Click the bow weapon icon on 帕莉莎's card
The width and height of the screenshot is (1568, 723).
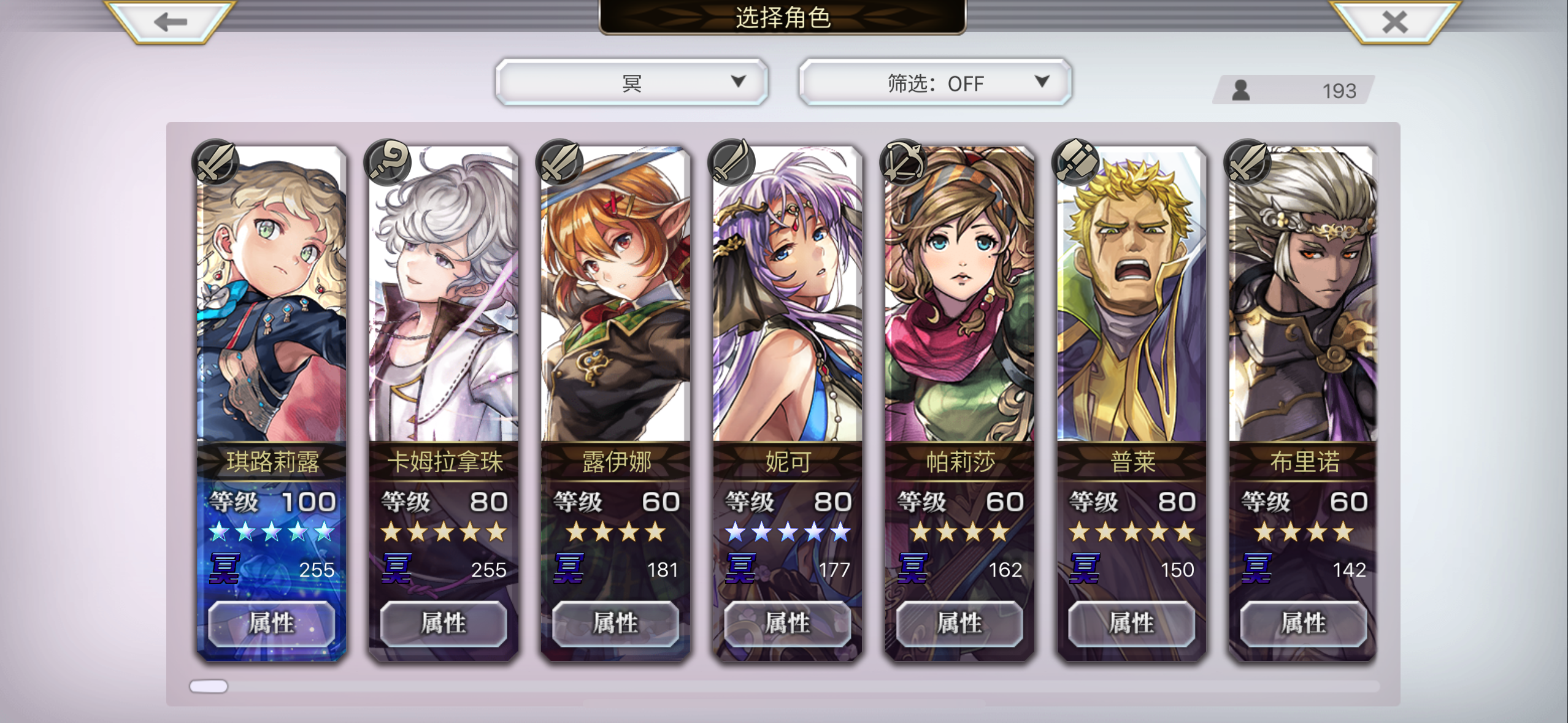[x=903, y=163]
